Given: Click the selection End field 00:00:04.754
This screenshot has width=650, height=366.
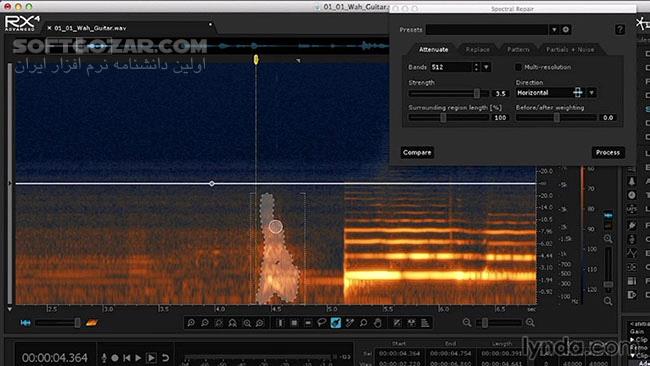Looking at the screenshot, I should click(x=450, y=354).
